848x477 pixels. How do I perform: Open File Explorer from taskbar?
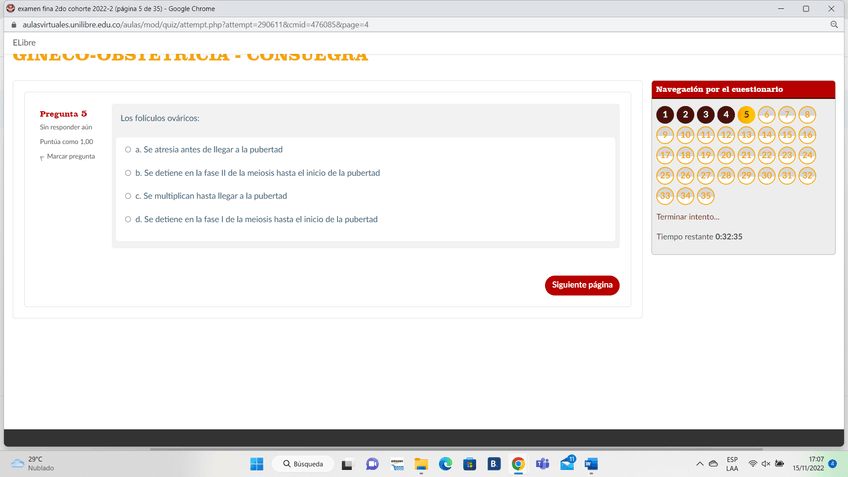click(421, 464)
